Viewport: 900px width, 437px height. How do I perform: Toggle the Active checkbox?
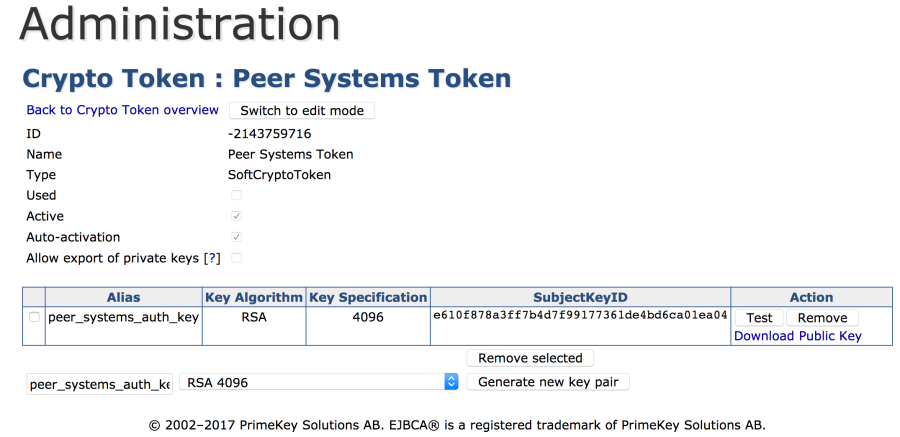(236, 216)
